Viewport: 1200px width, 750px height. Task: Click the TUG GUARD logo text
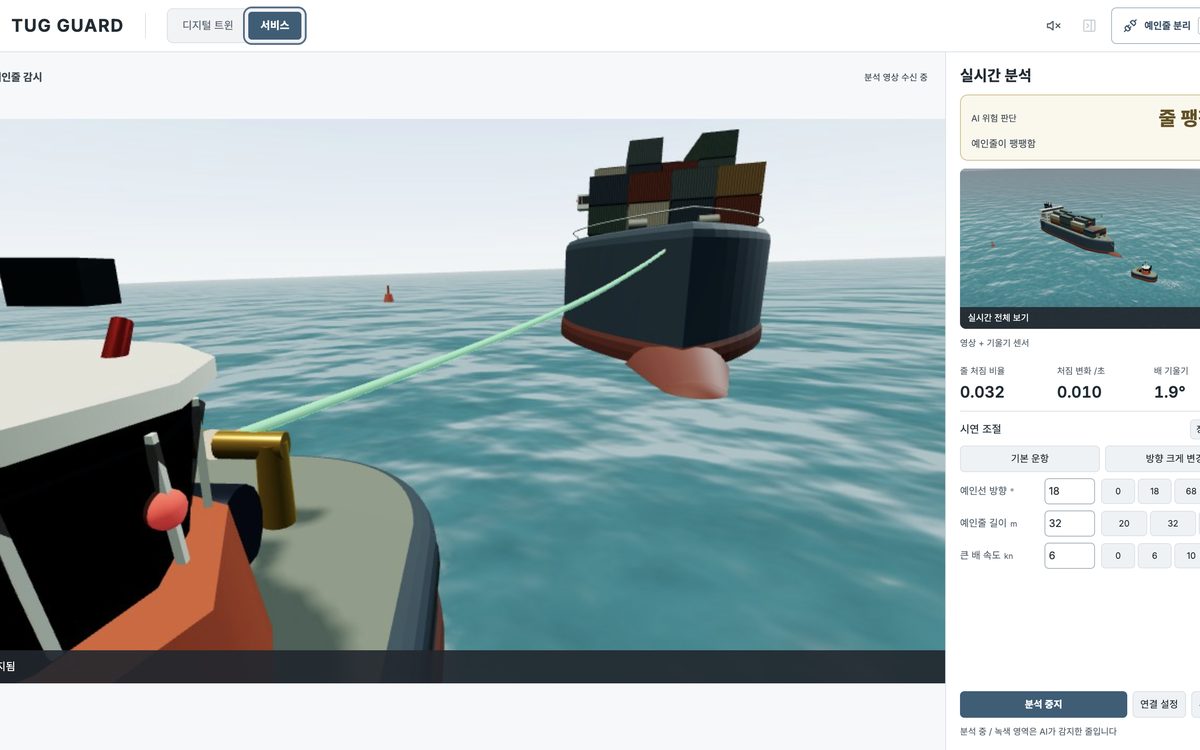(67, 26)
